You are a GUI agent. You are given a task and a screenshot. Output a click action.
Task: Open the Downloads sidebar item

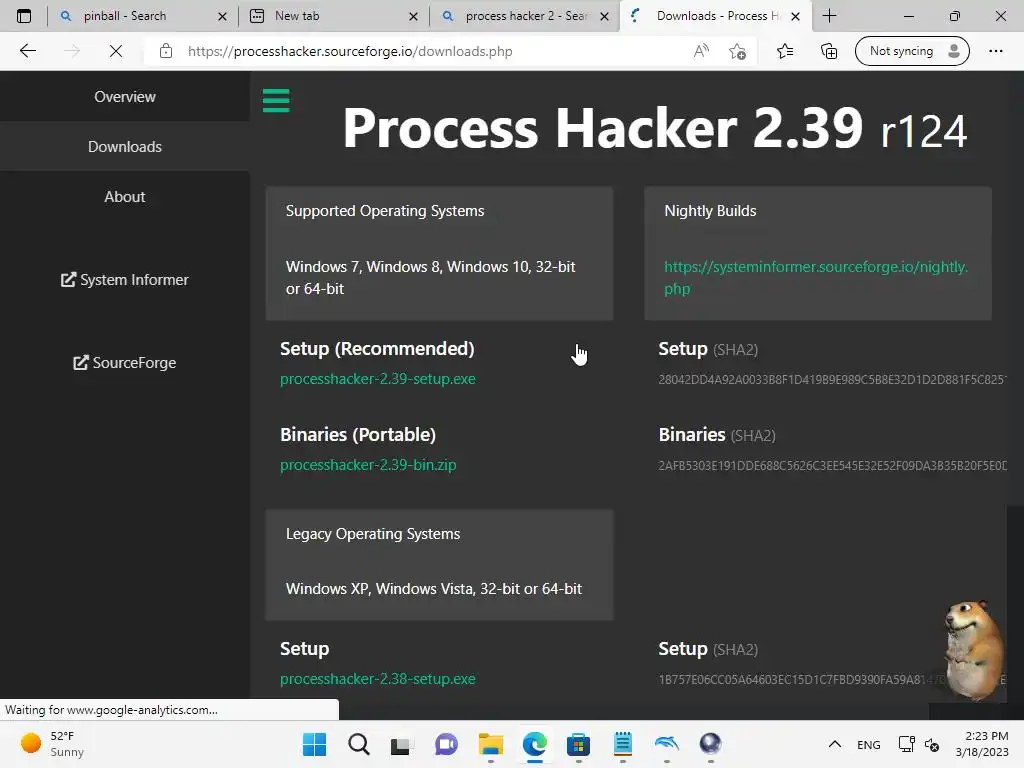pyautogui.click(x=125, y=146)
